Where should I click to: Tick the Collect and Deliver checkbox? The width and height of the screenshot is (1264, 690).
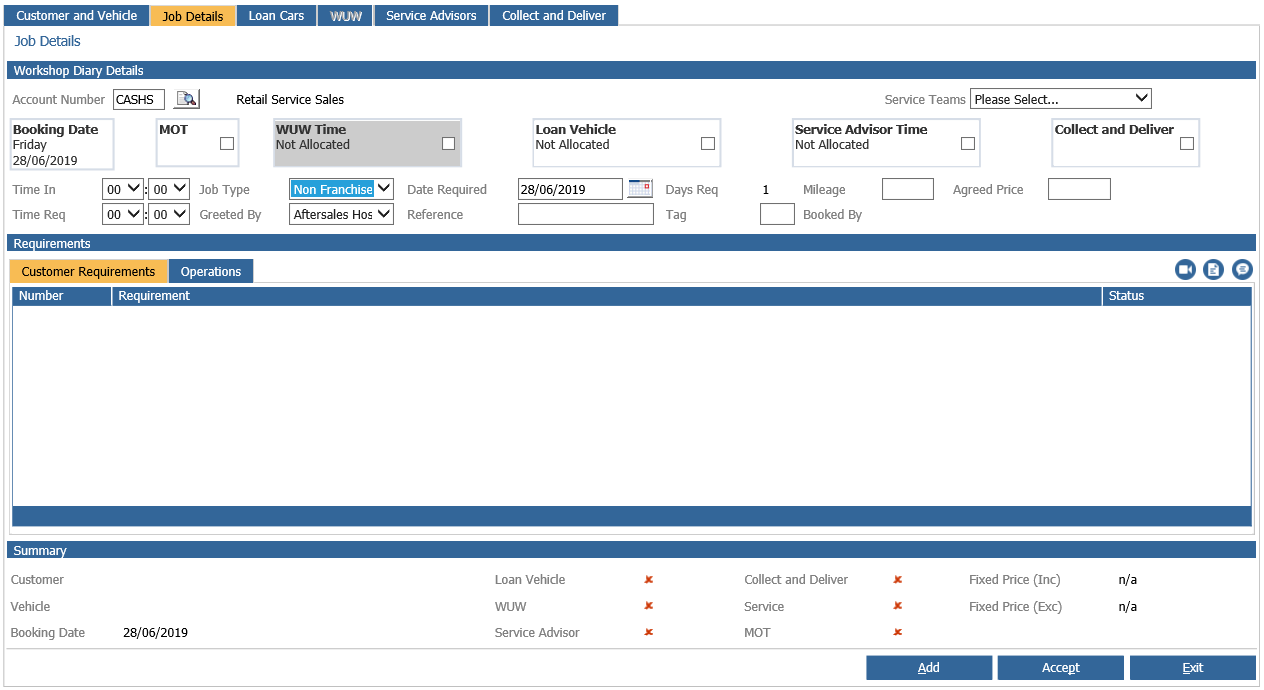[x=1187, y=144]
